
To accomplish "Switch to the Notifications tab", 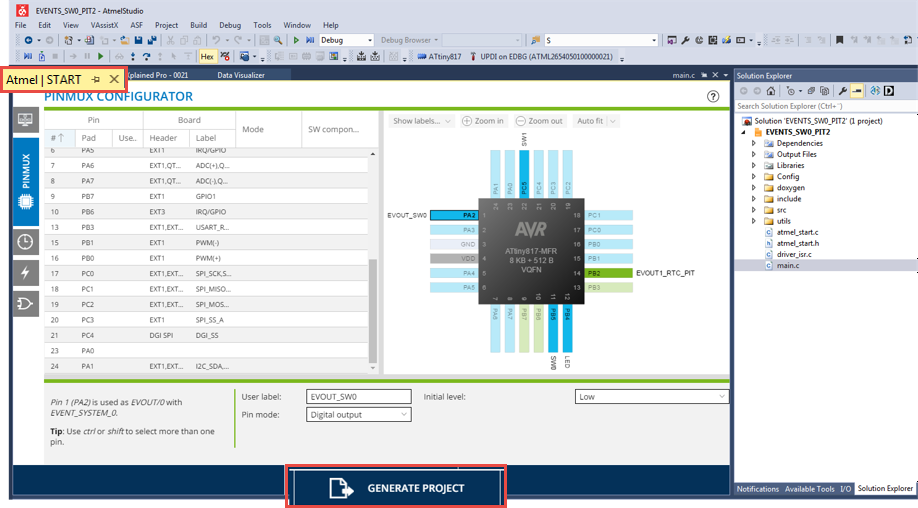I will pos(758,489).
